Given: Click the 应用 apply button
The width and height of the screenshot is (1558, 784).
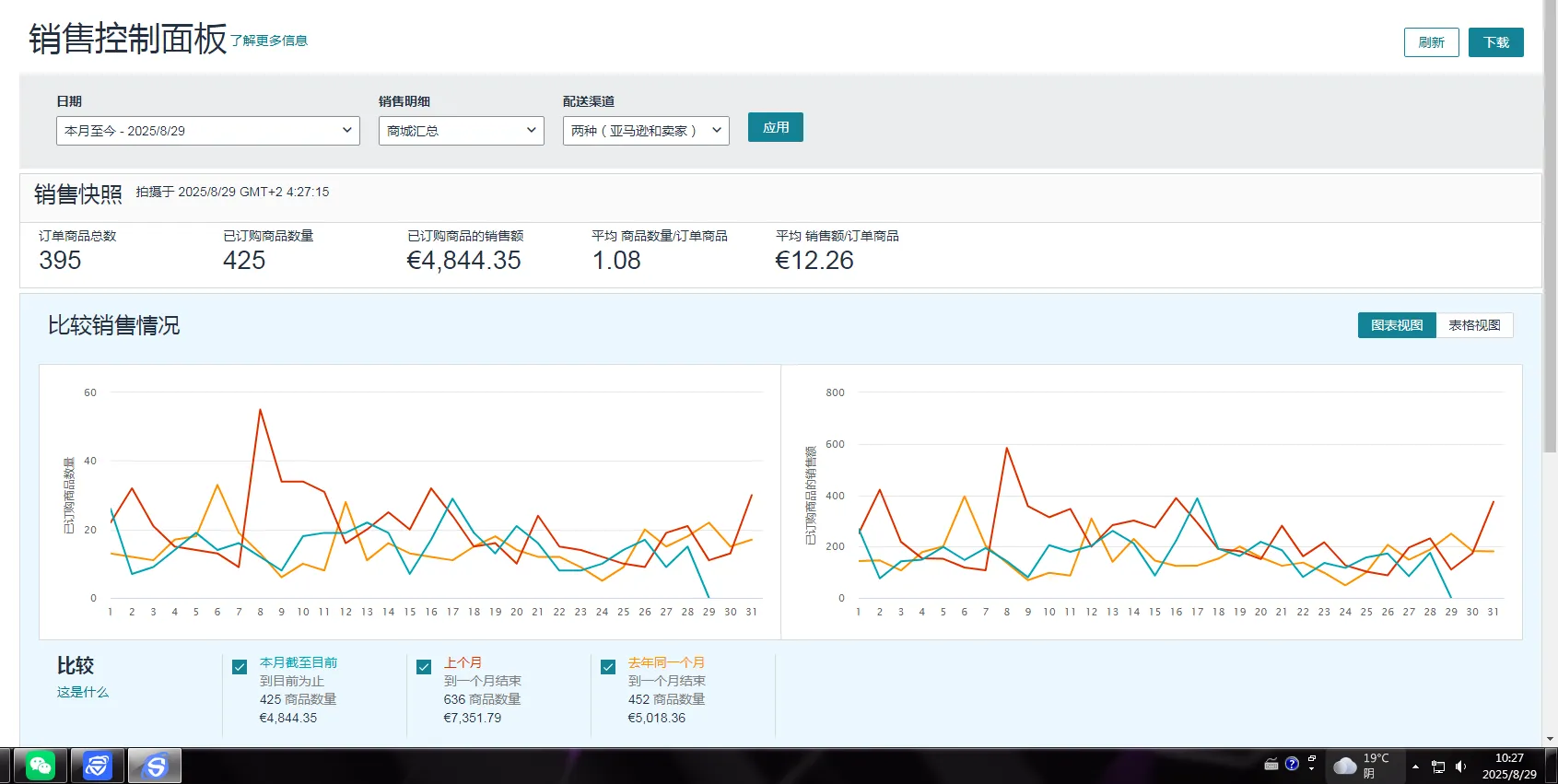Looking at the screenshot, I should (x=775, y=127).
